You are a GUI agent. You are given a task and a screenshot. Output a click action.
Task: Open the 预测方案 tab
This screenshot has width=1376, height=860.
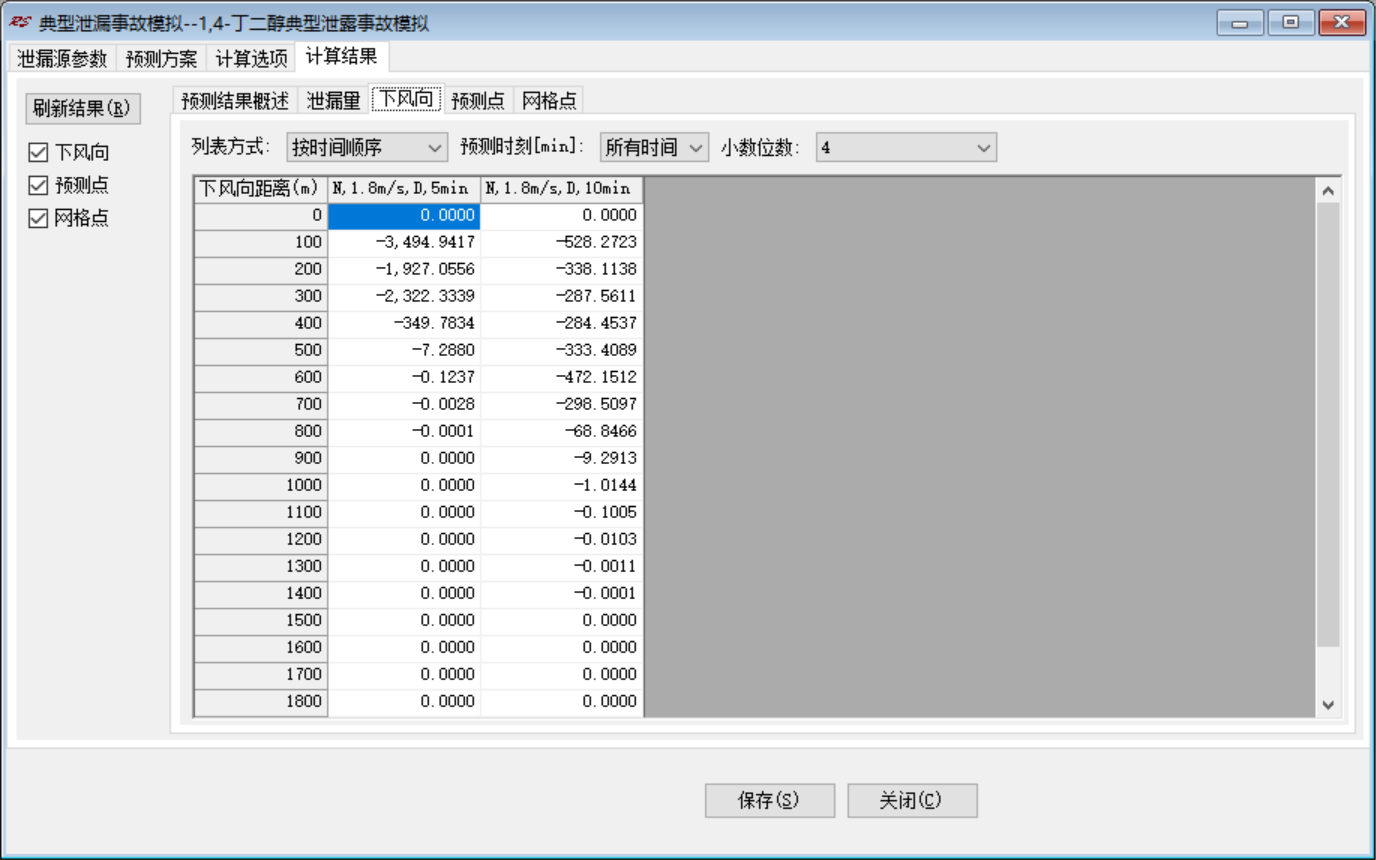point(161,58)
